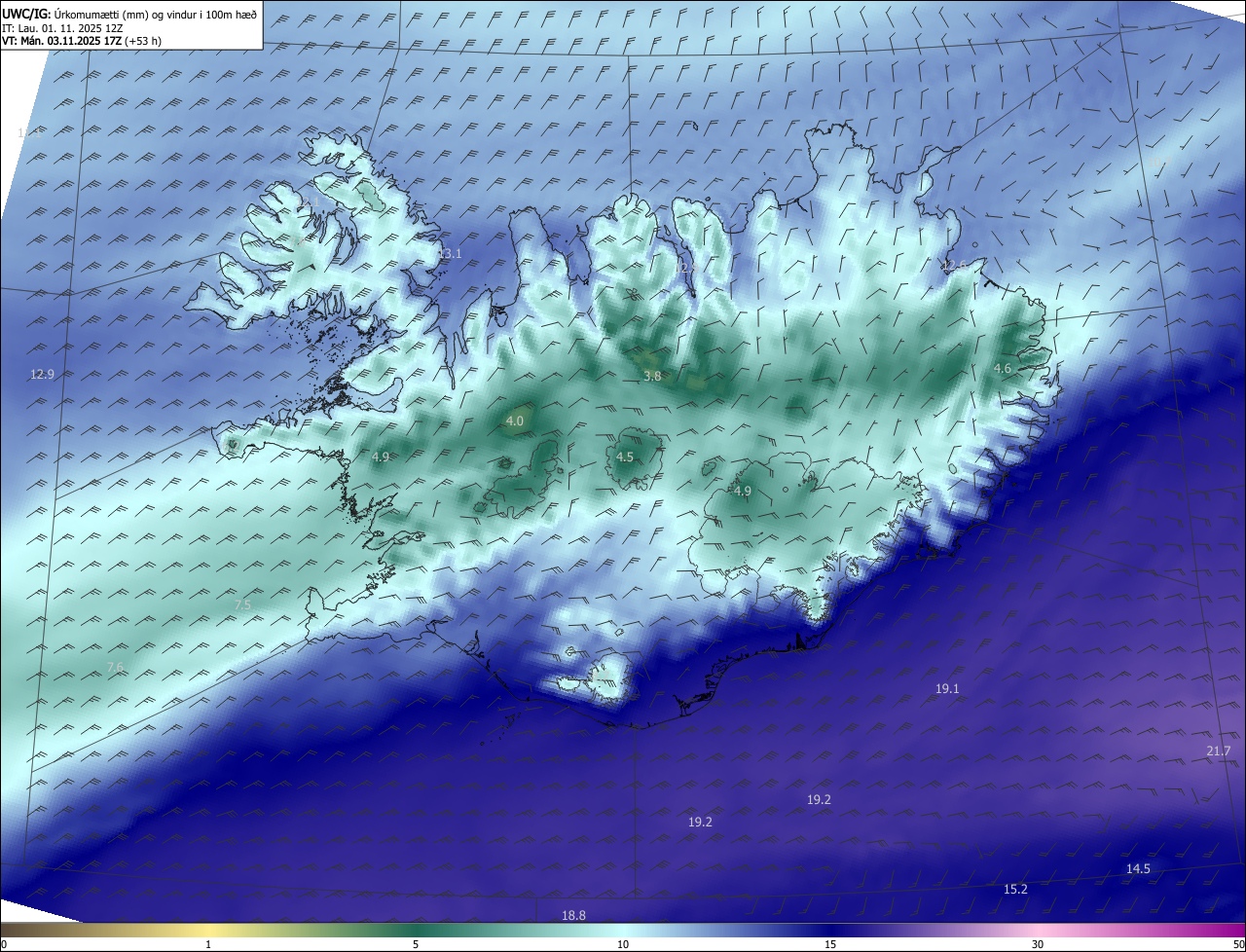Click the 19.1 value label

[x=948, y=688]
